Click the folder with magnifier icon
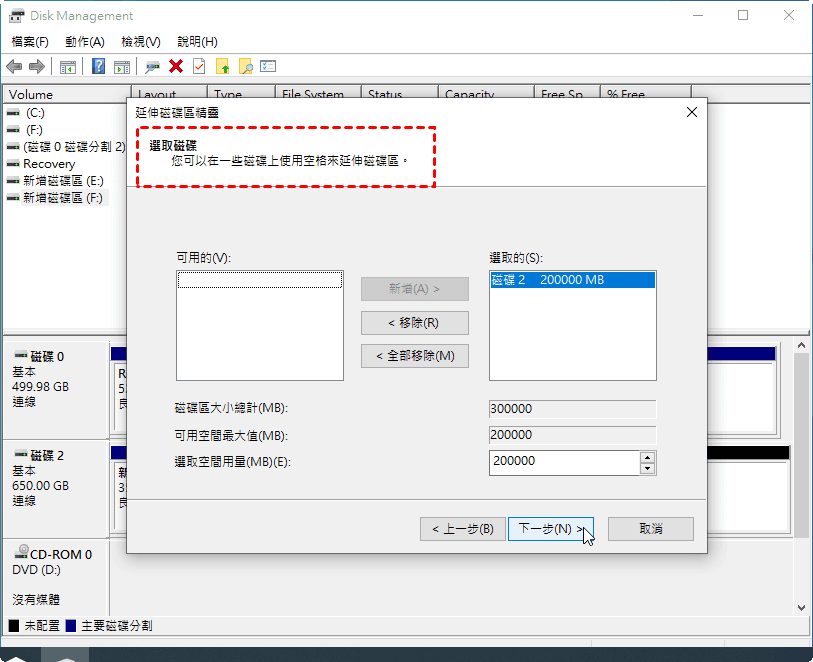 click(x=245, y=67)
